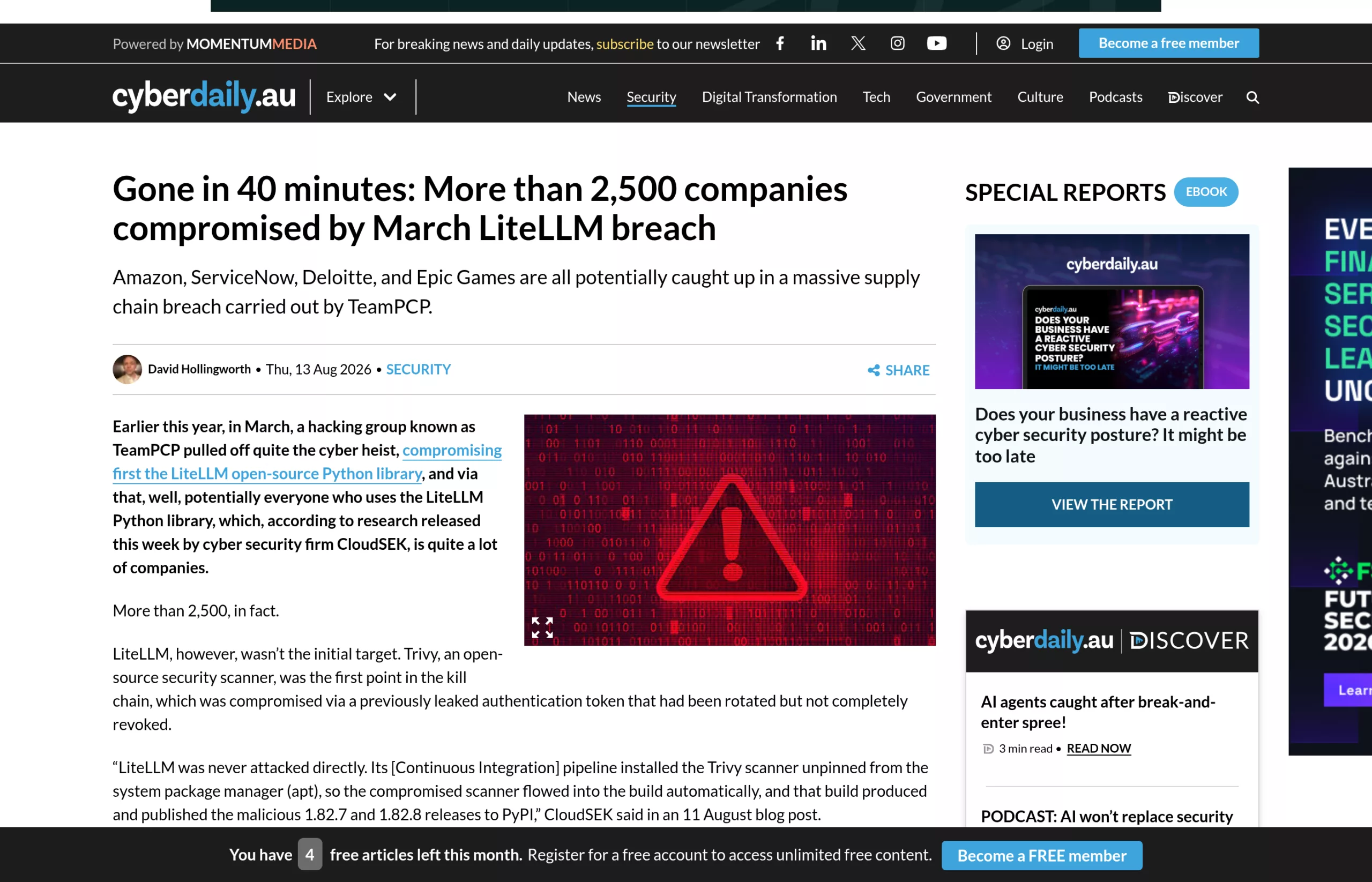1372x882 pixels.
Task: Click the 'VIEW THE REPORT' button
Action: [x=1112, y=505]
